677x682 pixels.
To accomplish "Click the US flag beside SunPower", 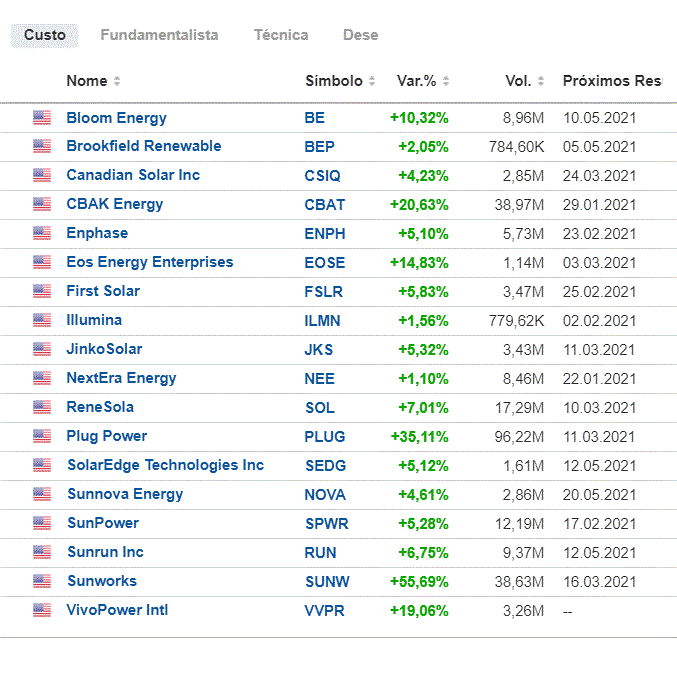I will 42,523.
